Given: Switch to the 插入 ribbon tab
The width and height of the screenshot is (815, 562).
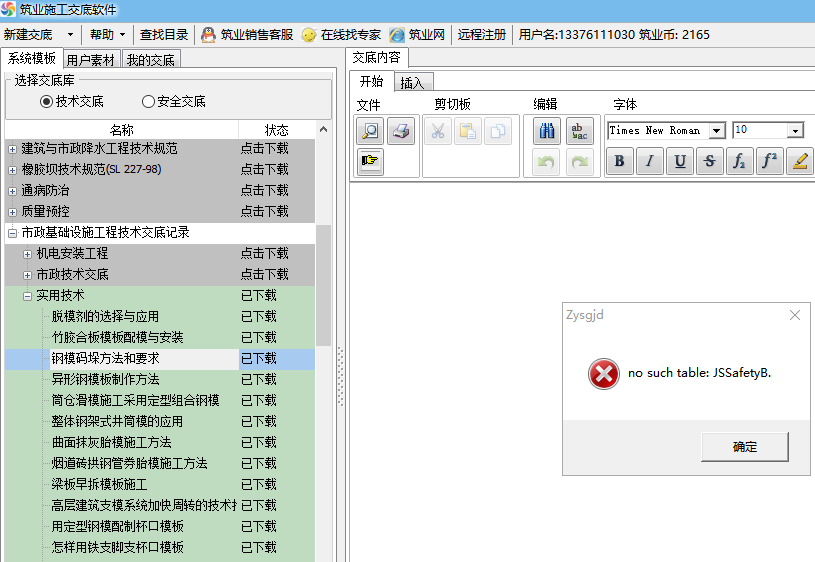Looking at the screenshot, I should coord(412,83).
